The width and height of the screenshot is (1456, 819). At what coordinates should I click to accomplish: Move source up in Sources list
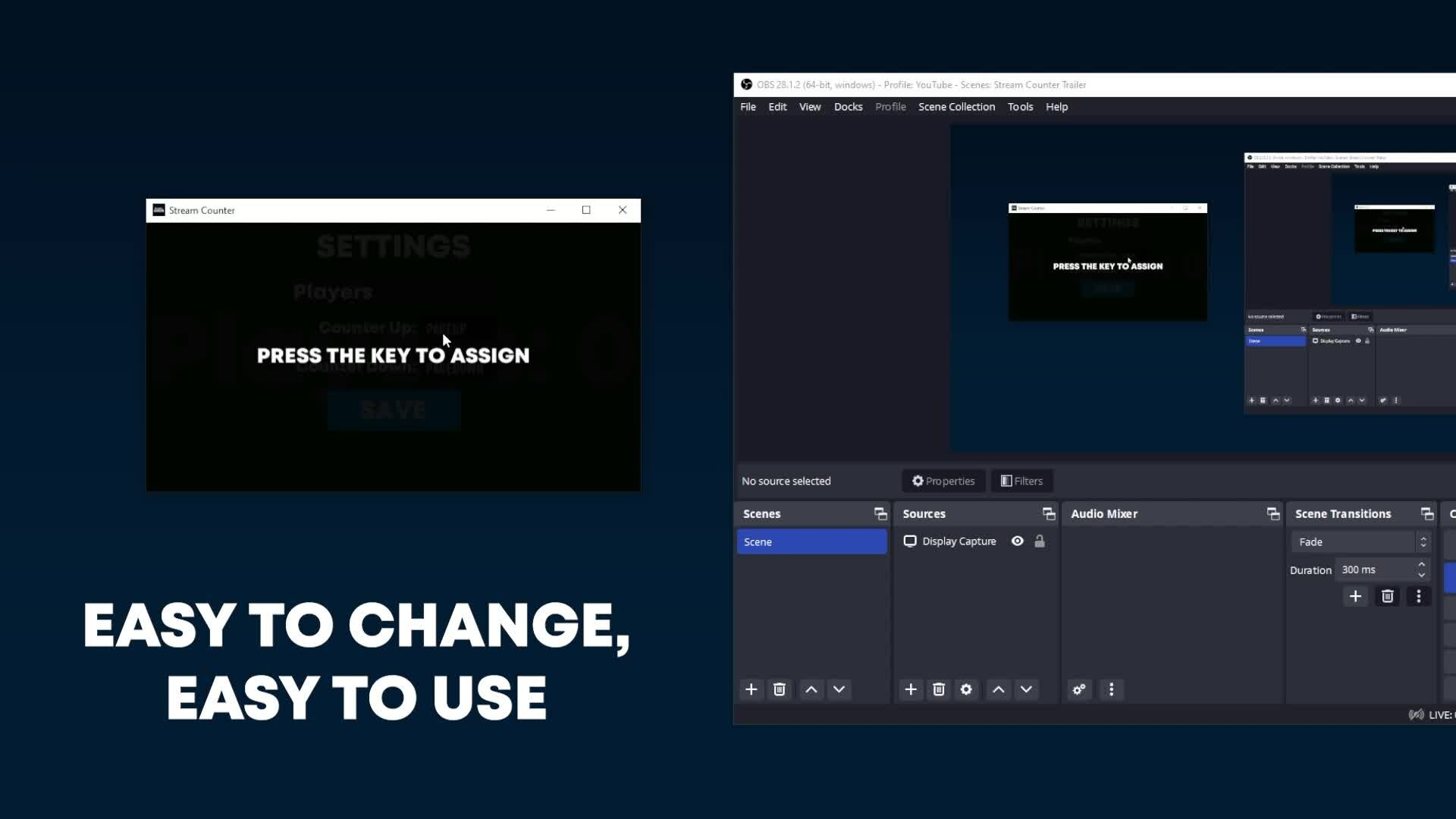tap(998, 689)
